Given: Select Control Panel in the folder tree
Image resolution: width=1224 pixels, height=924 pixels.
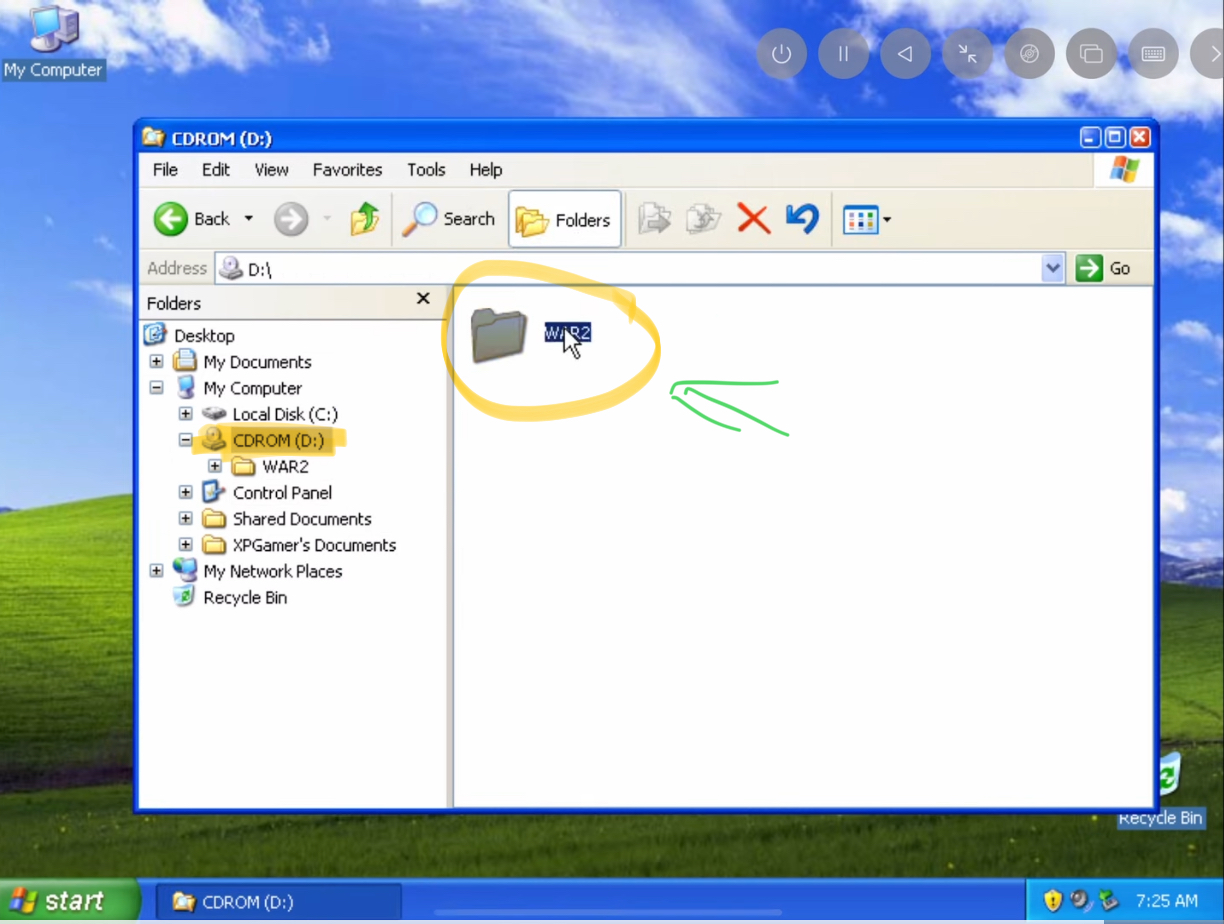Looking at the screenshot, I should (282, 493).
